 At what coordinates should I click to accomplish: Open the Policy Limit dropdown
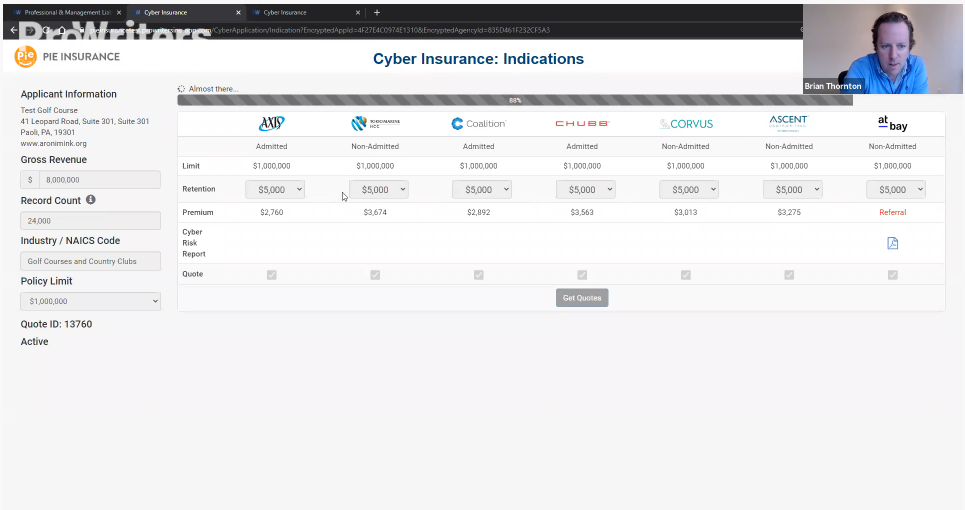click(x=91, y=301)
